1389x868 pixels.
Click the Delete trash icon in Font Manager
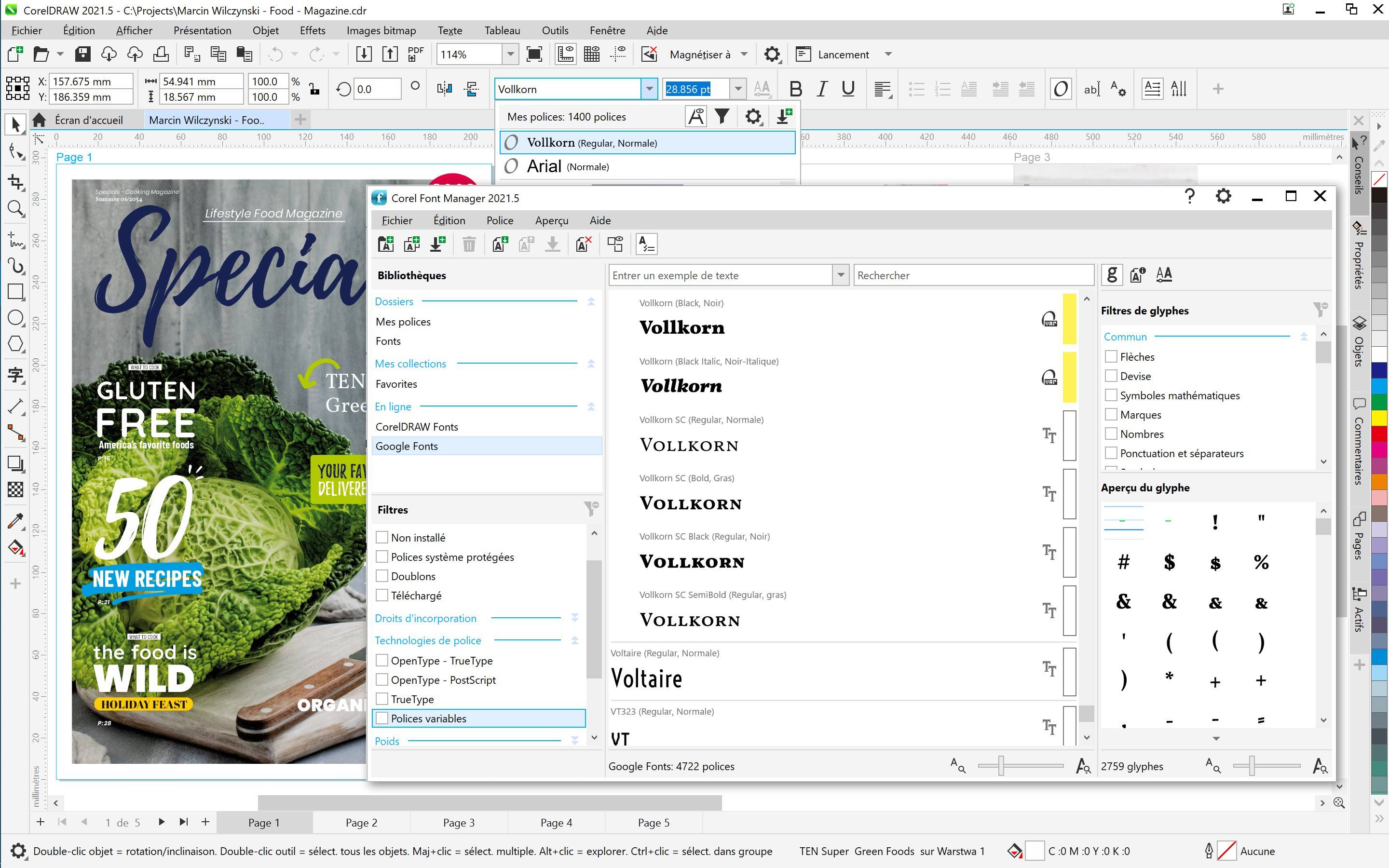click(x=469, y=244)
